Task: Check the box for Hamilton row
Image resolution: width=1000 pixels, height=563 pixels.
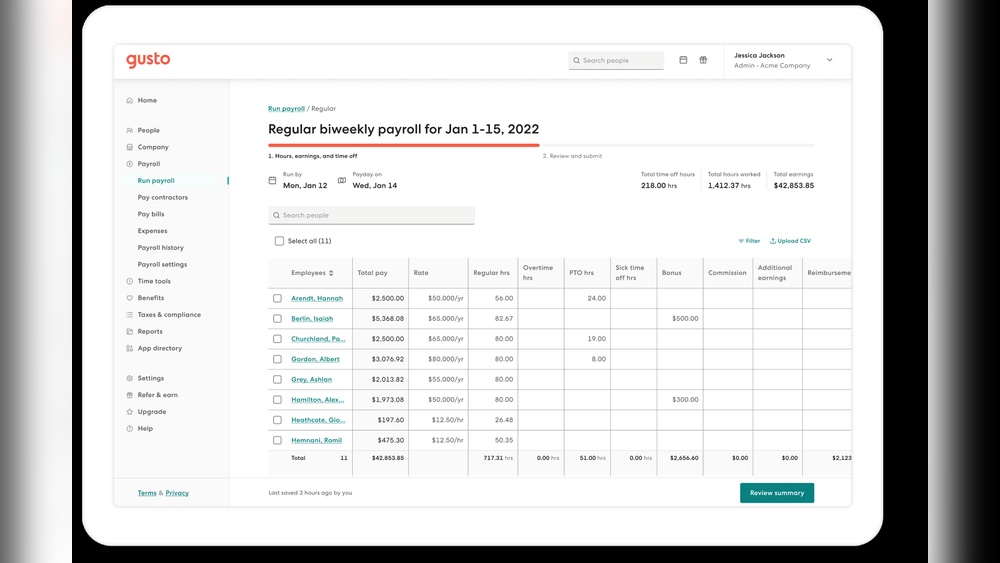Action: 277,400
